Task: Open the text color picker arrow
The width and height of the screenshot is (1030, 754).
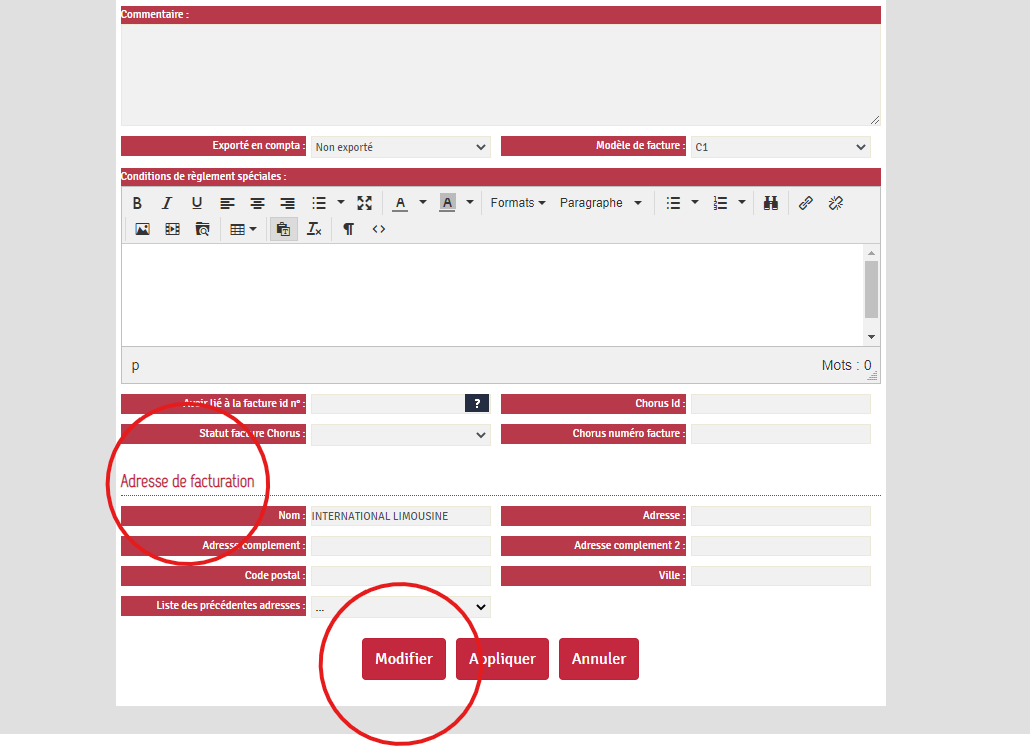Action: [x=422, y=203]
